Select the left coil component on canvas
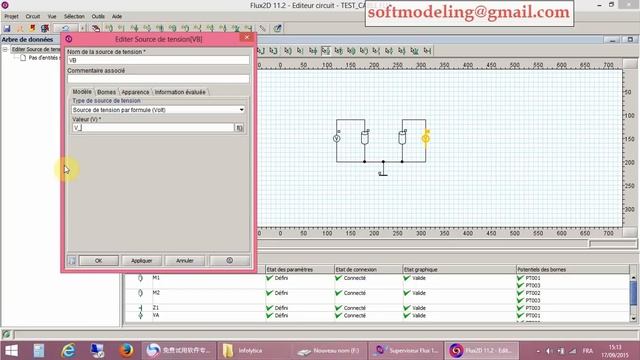640x360 pixels. click(x=365, y=137)
